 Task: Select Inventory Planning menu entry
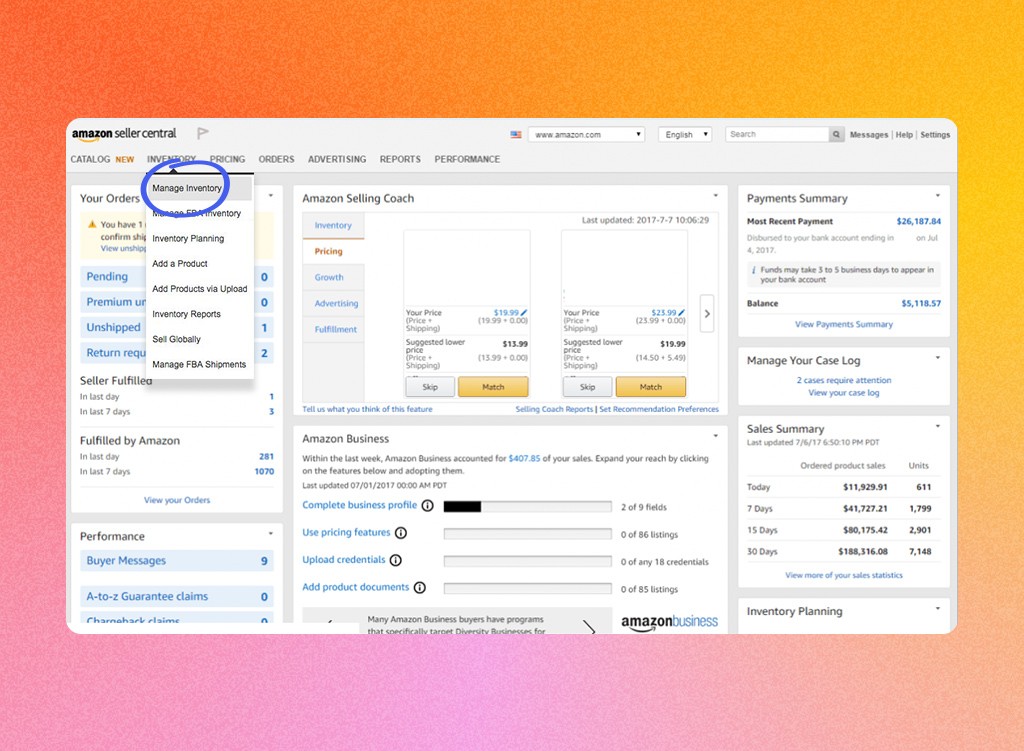[188, 238]
